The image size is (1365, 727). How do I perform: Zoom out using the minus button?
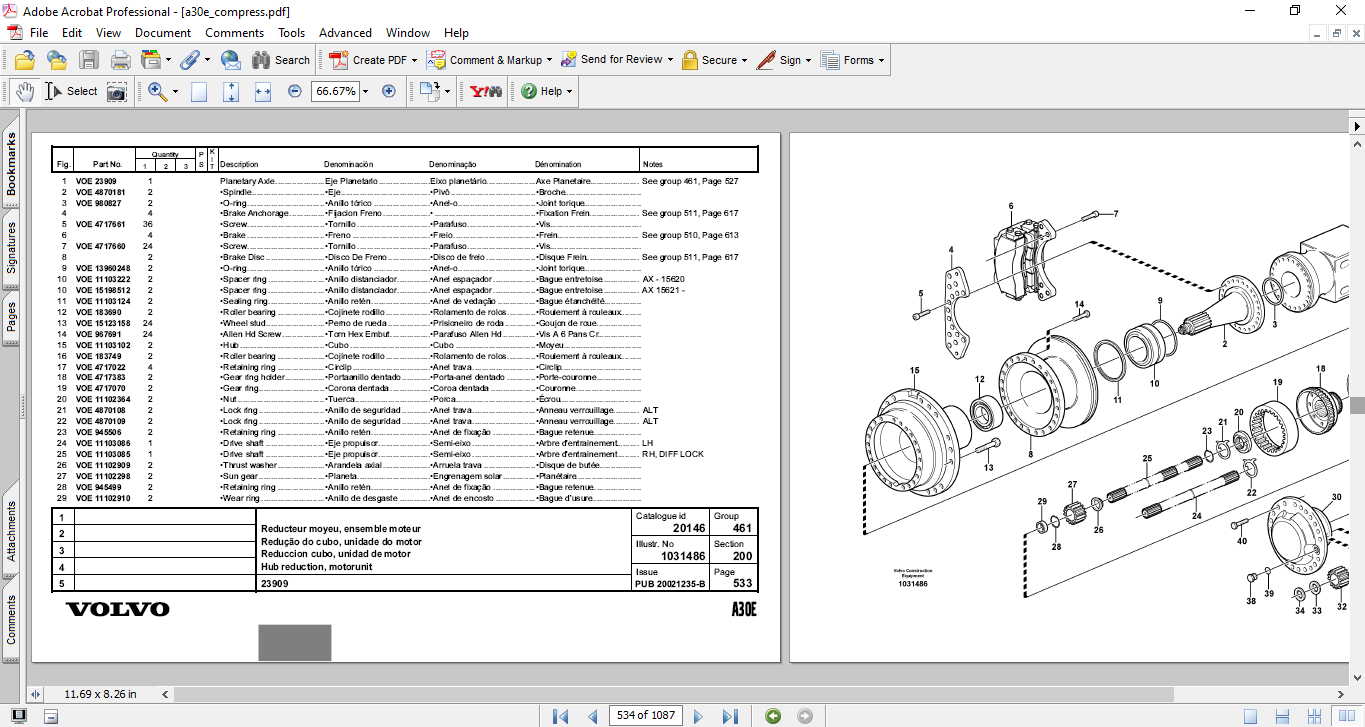[x=295, y=91]
